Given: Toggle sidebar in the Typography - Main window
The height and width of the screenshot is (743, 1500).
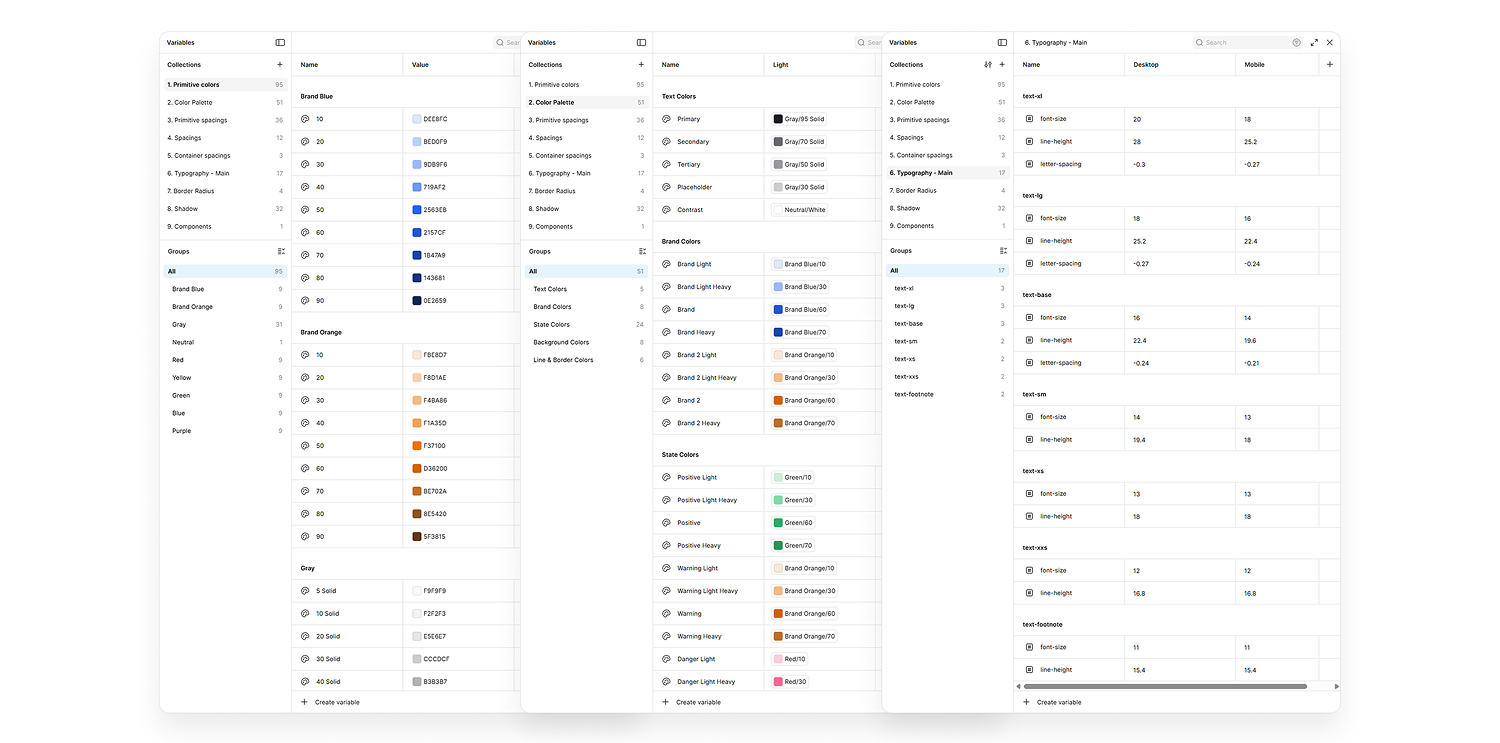Looking at the screenshot, I should coord(1002,43).
